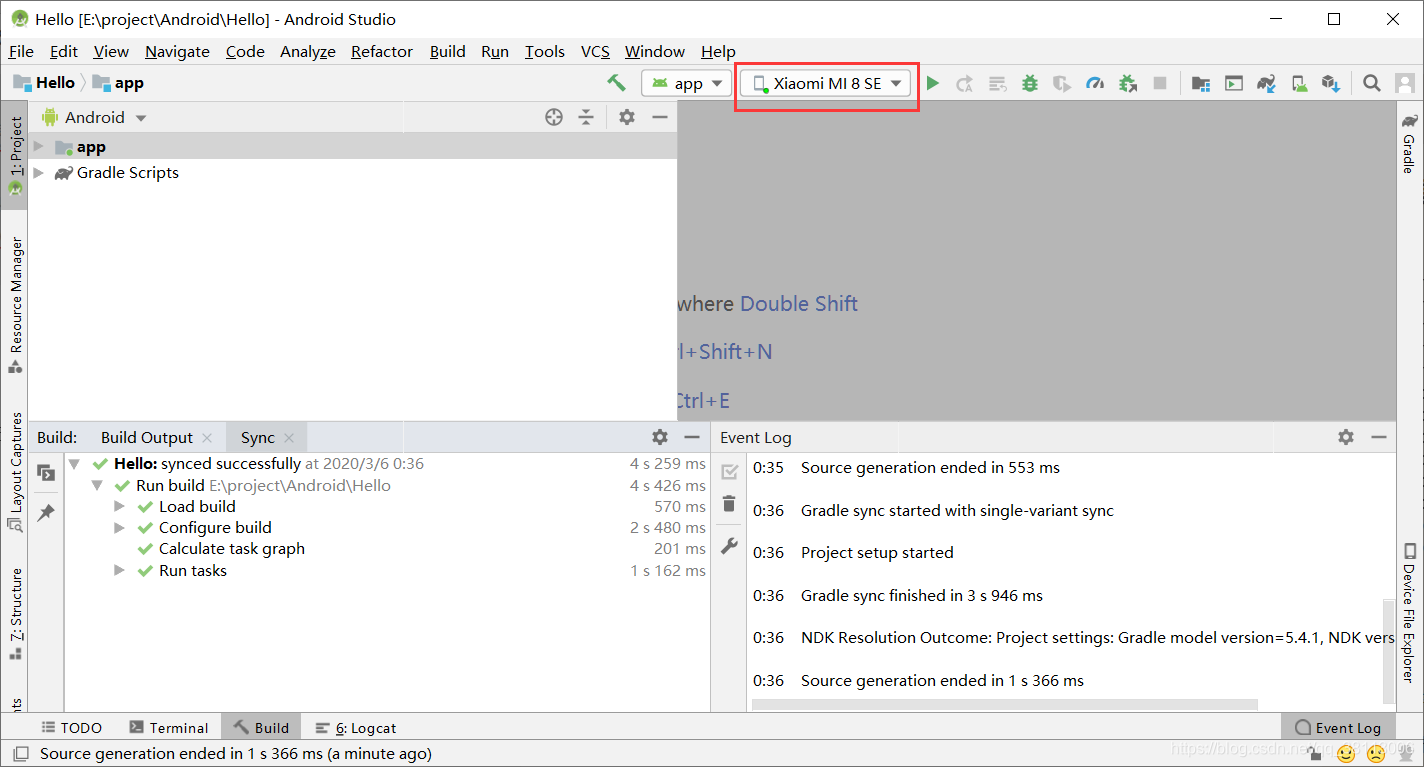This screenshot has height=767, width=1424.
Task: Click Collapse All icon in Project panel
Action: coord(586,117)
